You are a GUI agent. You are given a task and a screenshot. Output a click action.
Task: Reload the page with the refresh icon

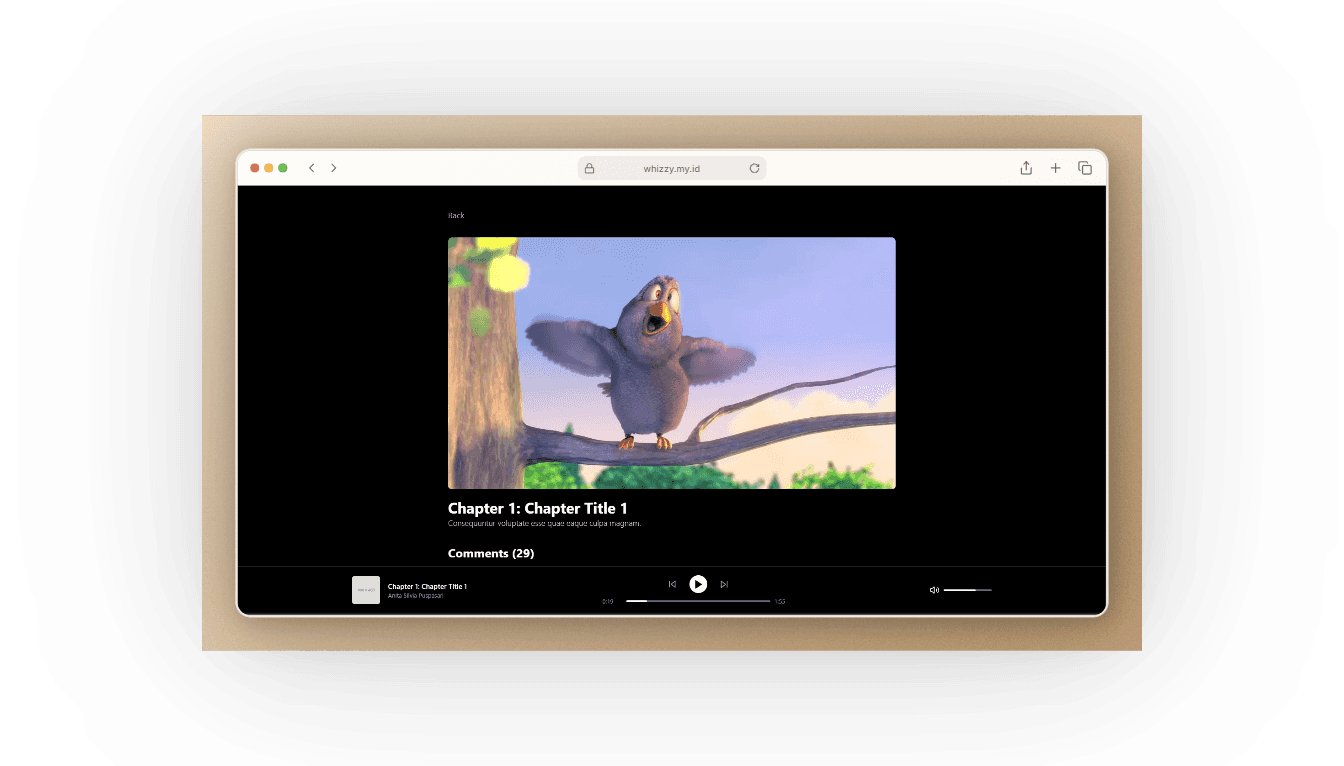(x=755, y=168)
